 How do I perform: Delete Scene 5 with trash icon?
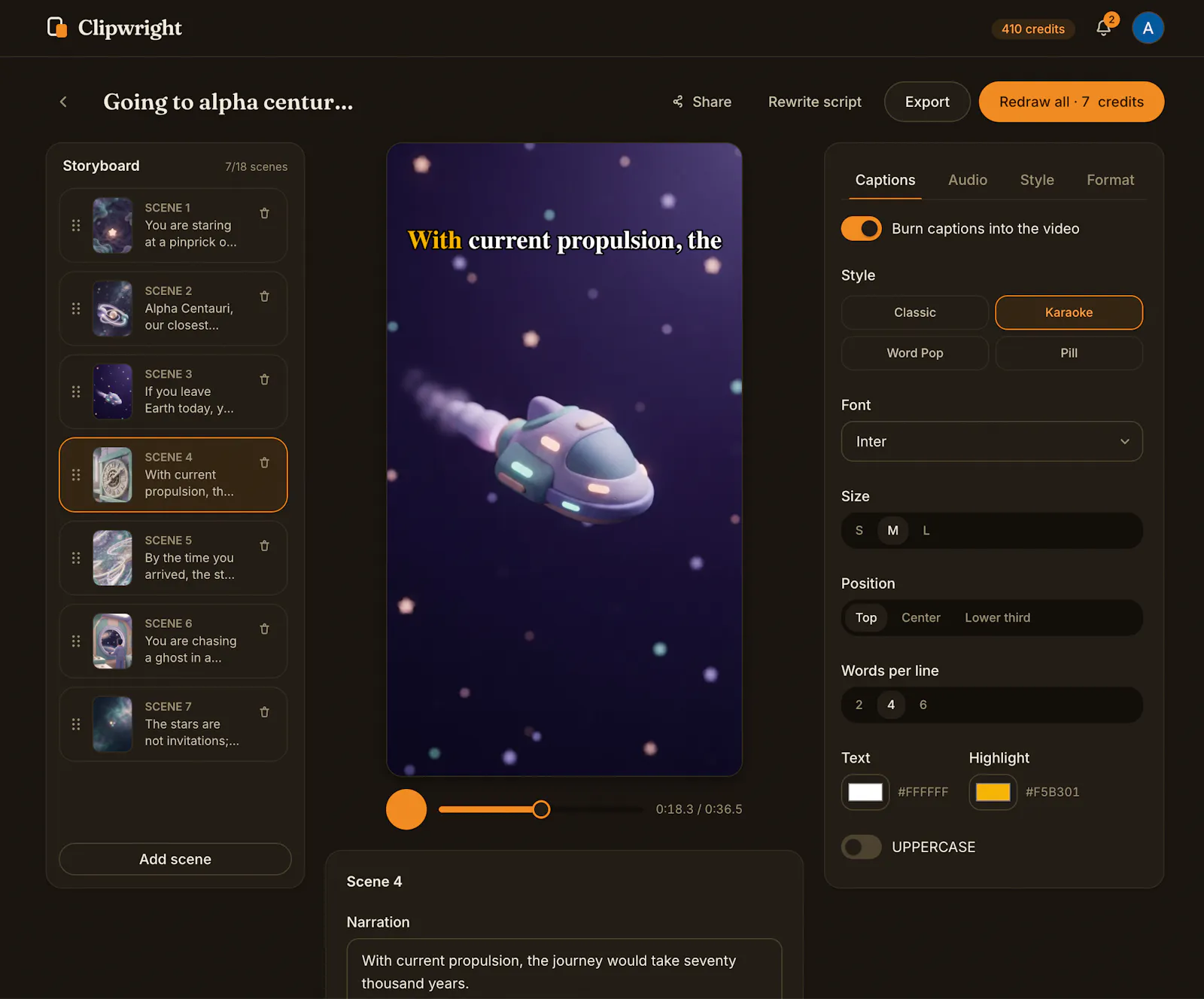click(x=264, y=546)
